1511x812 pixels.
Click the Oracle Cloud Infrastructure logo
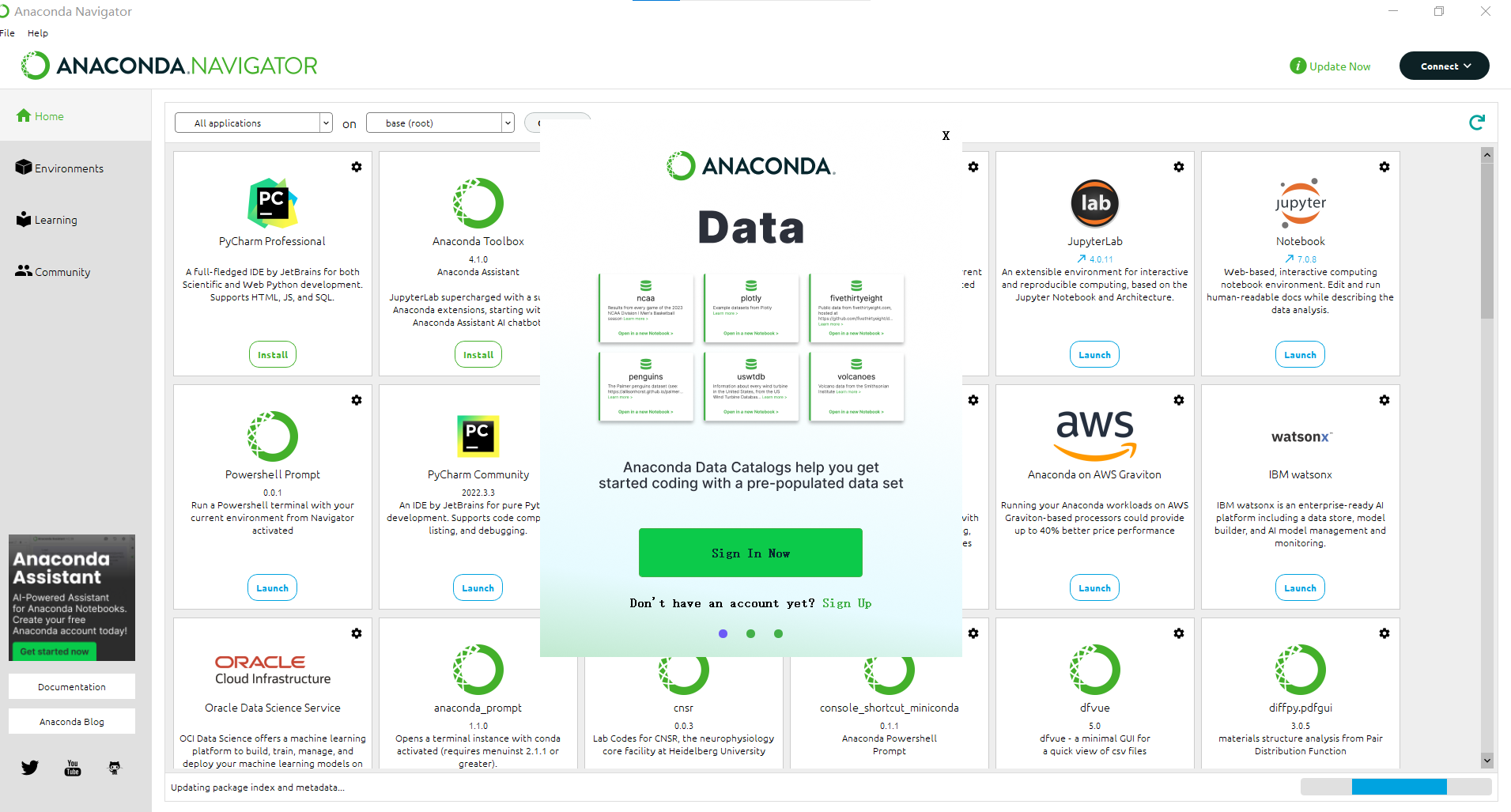click(273, 670)
